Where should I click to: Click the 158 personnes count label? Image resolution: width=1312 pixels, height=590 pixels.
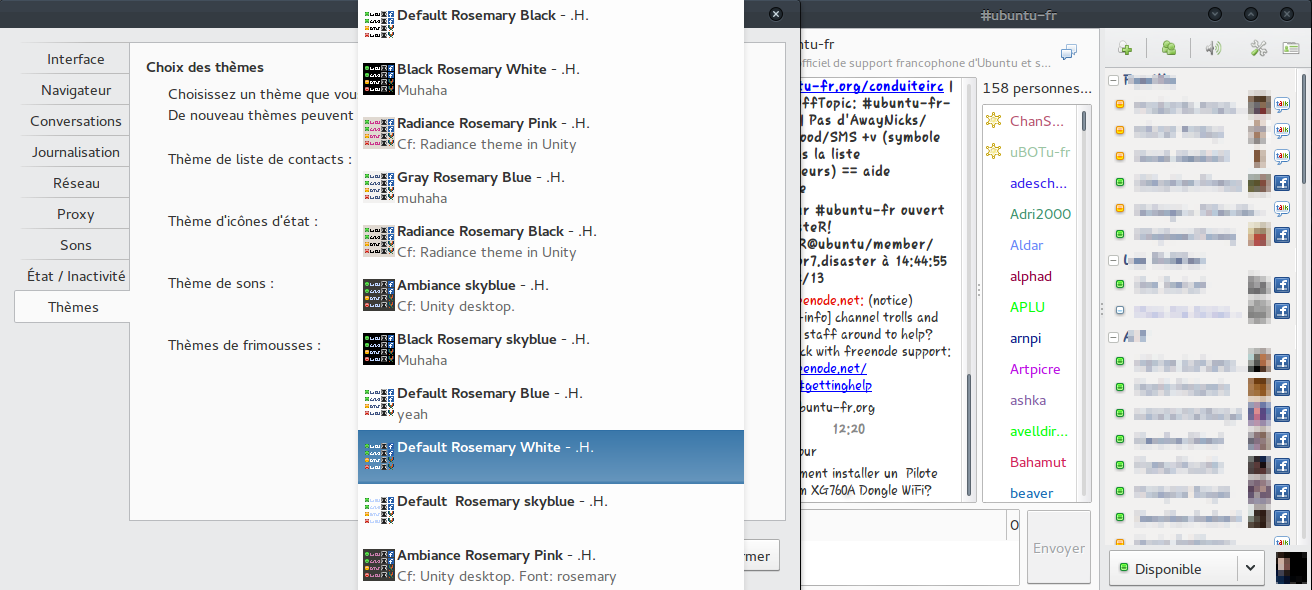pyautogui.click(x=1038, y=88)
